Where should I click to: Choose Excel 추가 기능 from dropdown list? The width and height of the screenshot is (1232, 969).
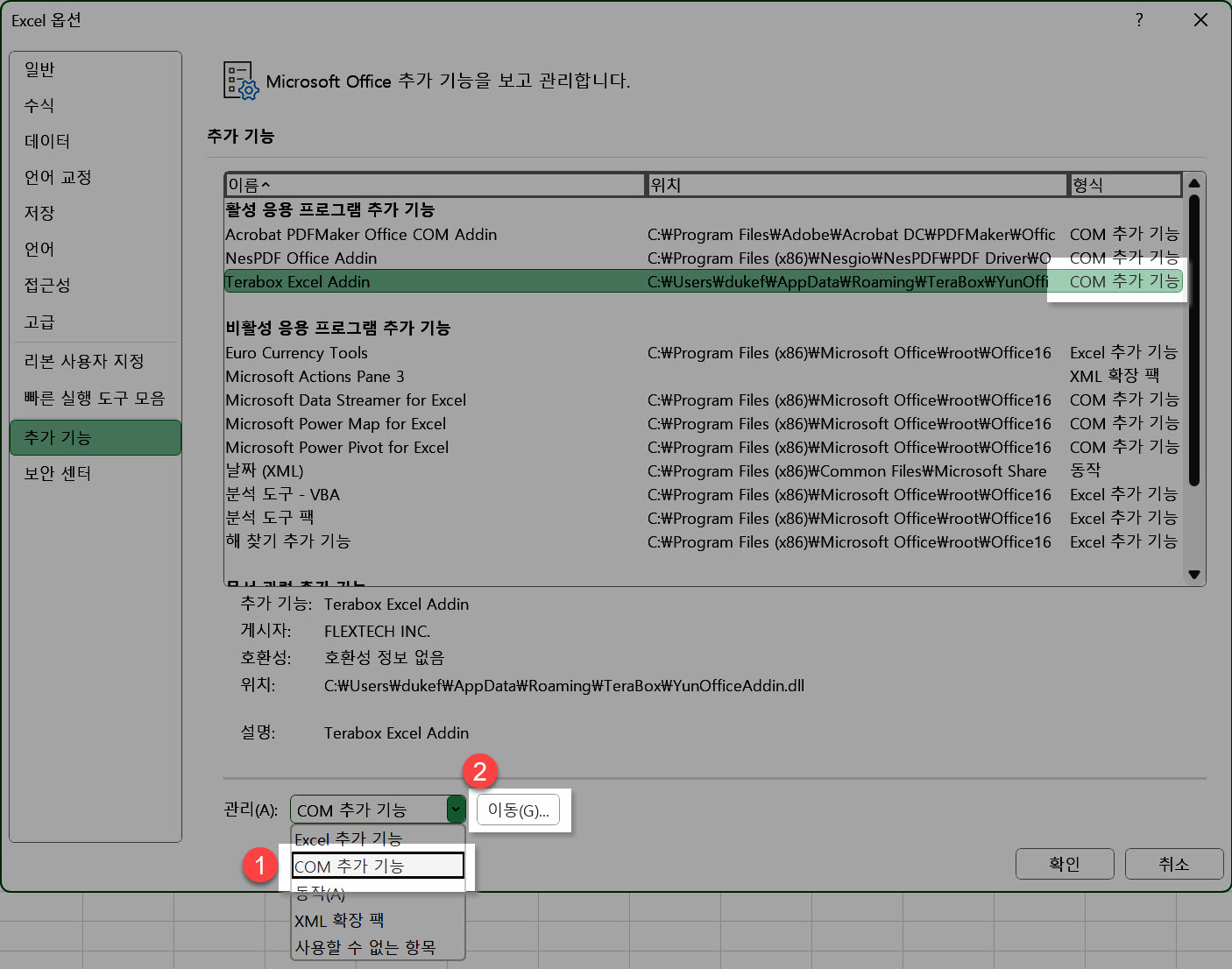pos(378,838)
